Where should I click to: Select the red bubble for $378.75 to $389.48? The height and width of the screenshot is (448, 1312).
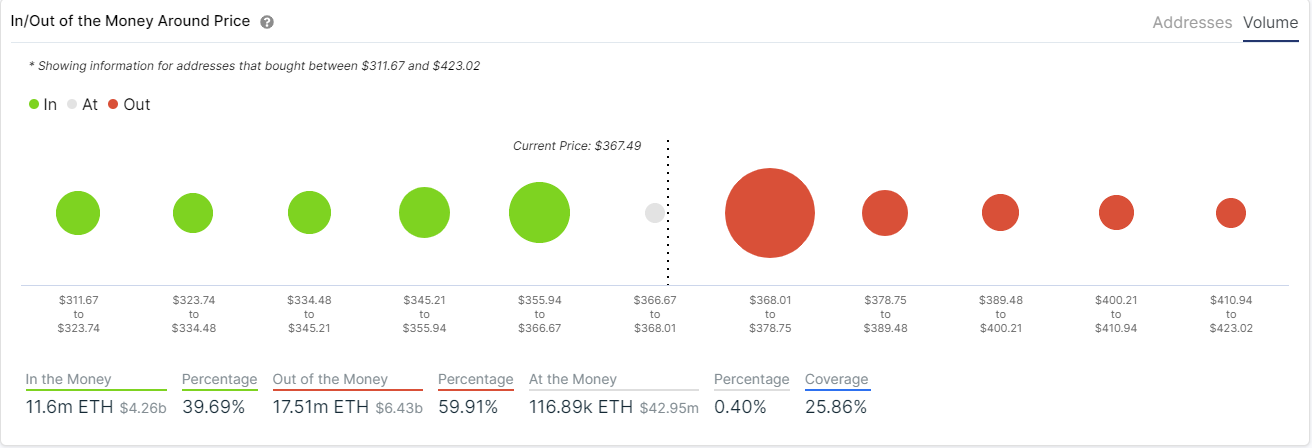pos(885,213)
